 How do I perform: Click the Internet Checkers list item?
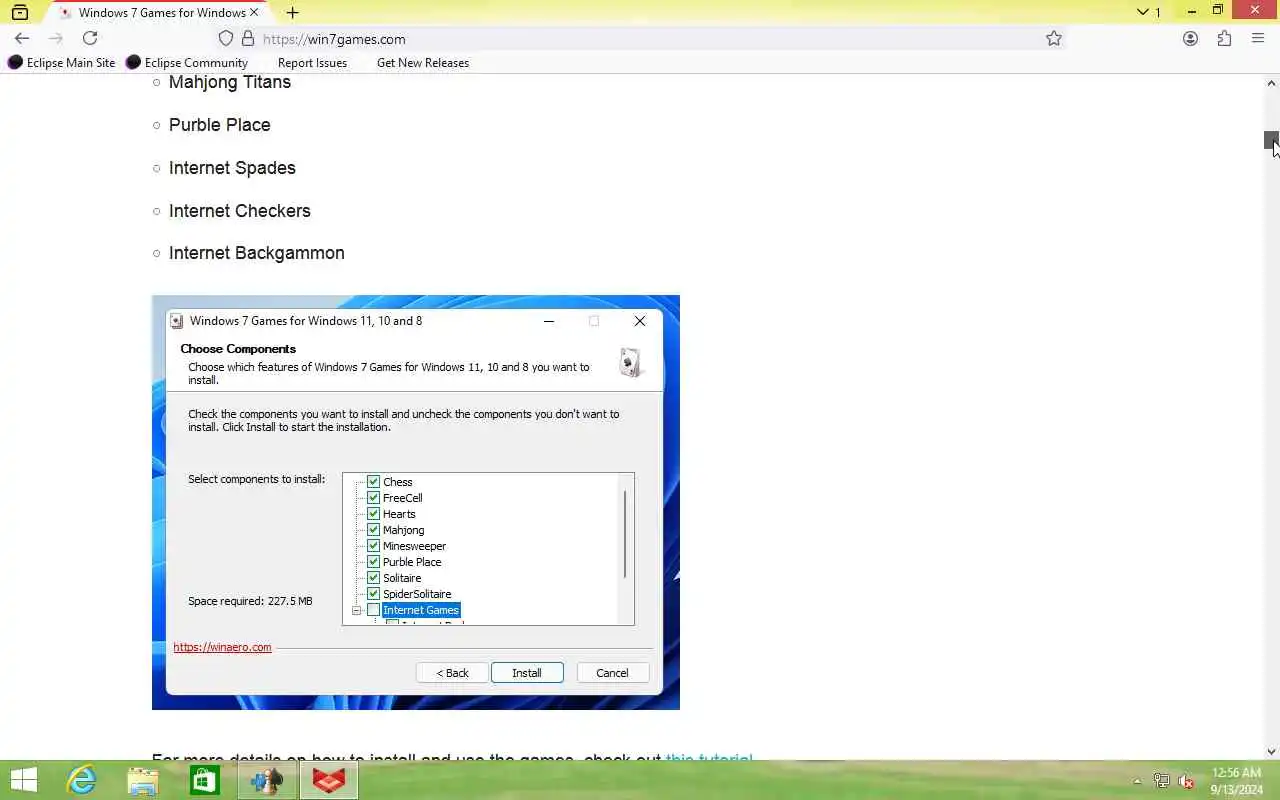240,211
